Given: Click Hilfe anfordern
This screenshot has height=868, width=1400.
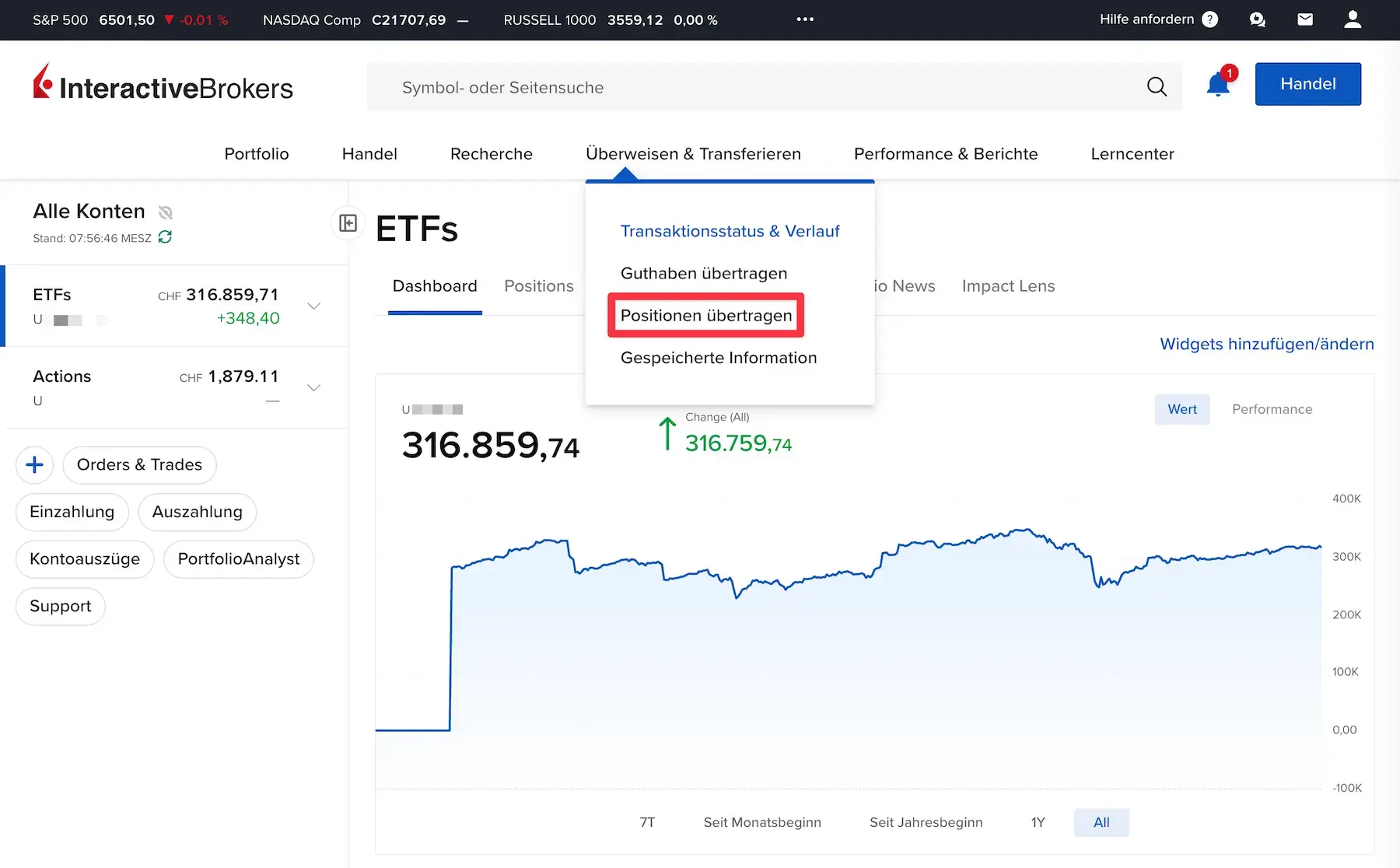Looking at the screenshot, I should [x=1146, y=19].
